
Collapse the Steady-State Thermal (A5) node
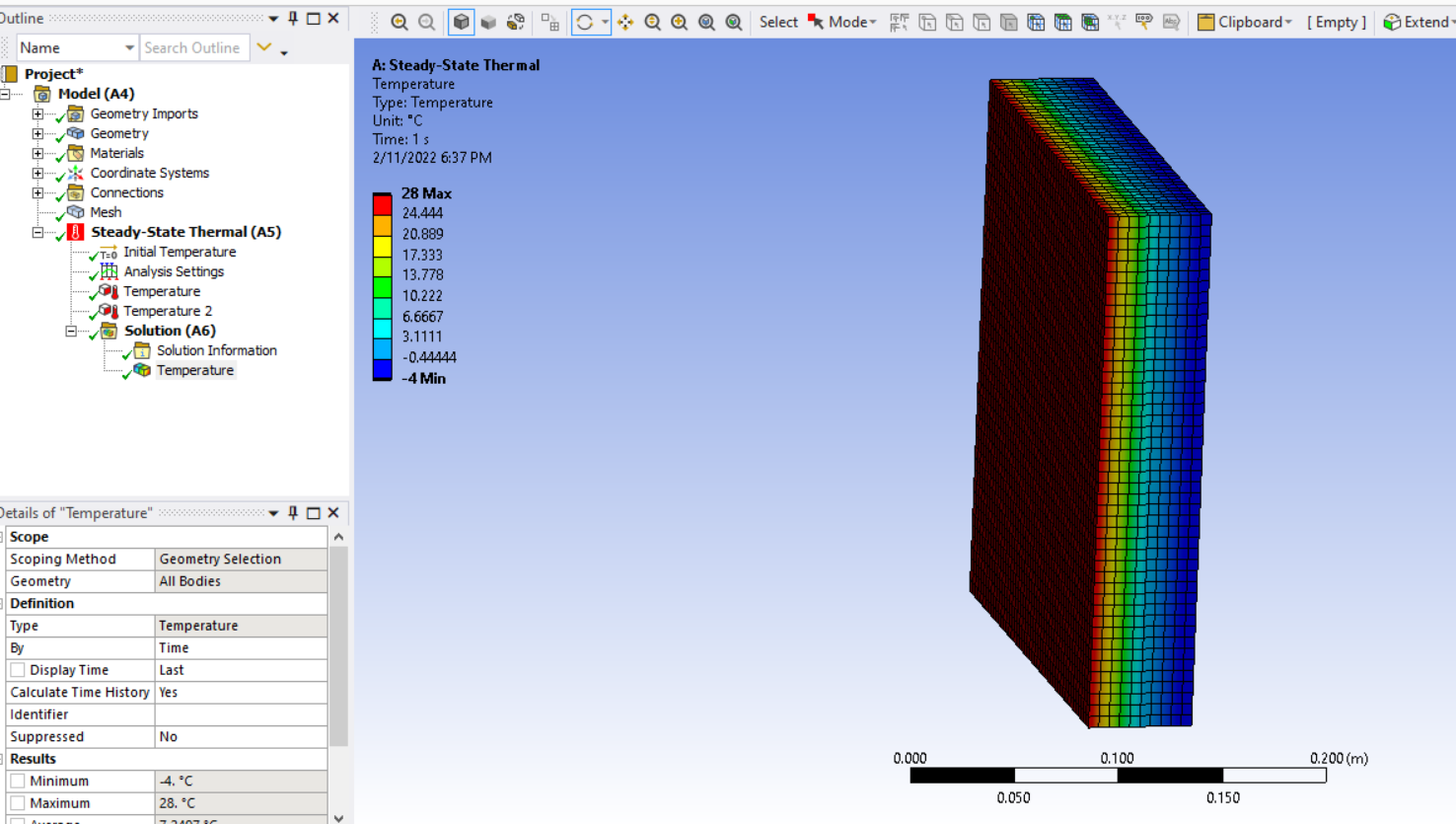click(x=37, y=232)
